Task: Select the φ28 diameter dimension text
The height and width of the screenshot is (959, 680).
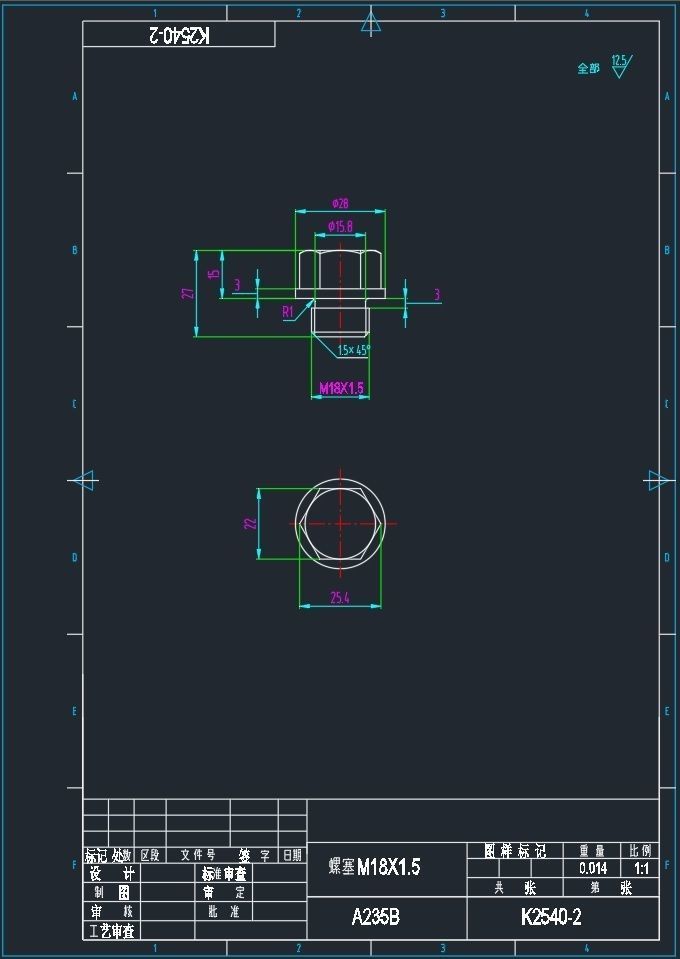Action: pyautogui.click(x=340, y=203)
